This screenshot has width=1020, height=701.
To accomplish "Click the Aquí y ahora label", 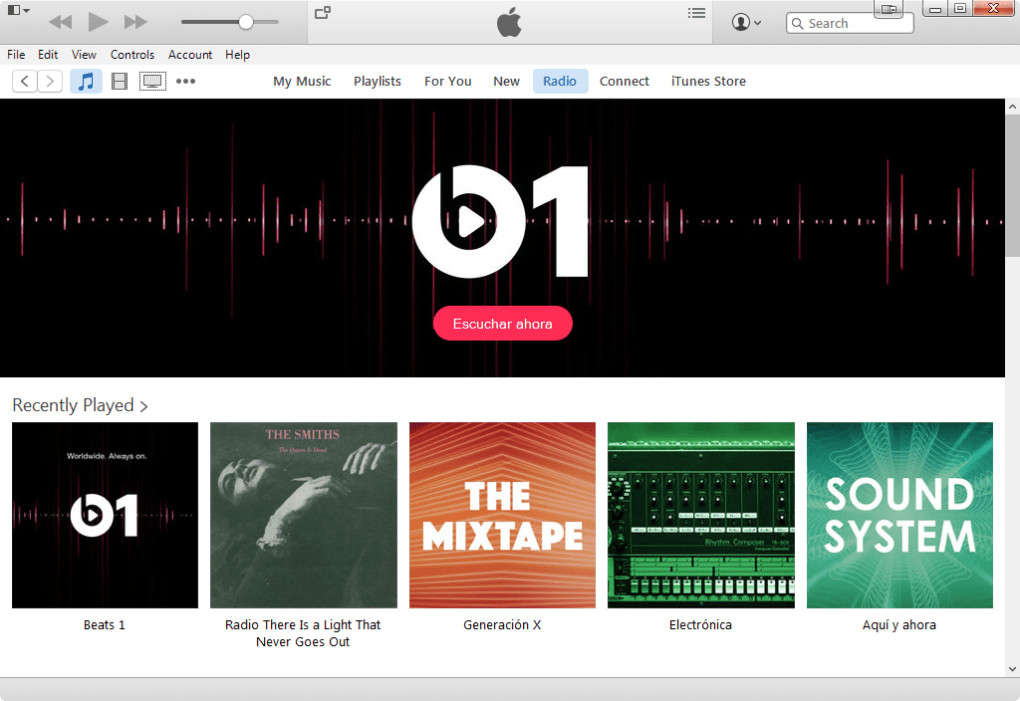I will click(899, 625).
